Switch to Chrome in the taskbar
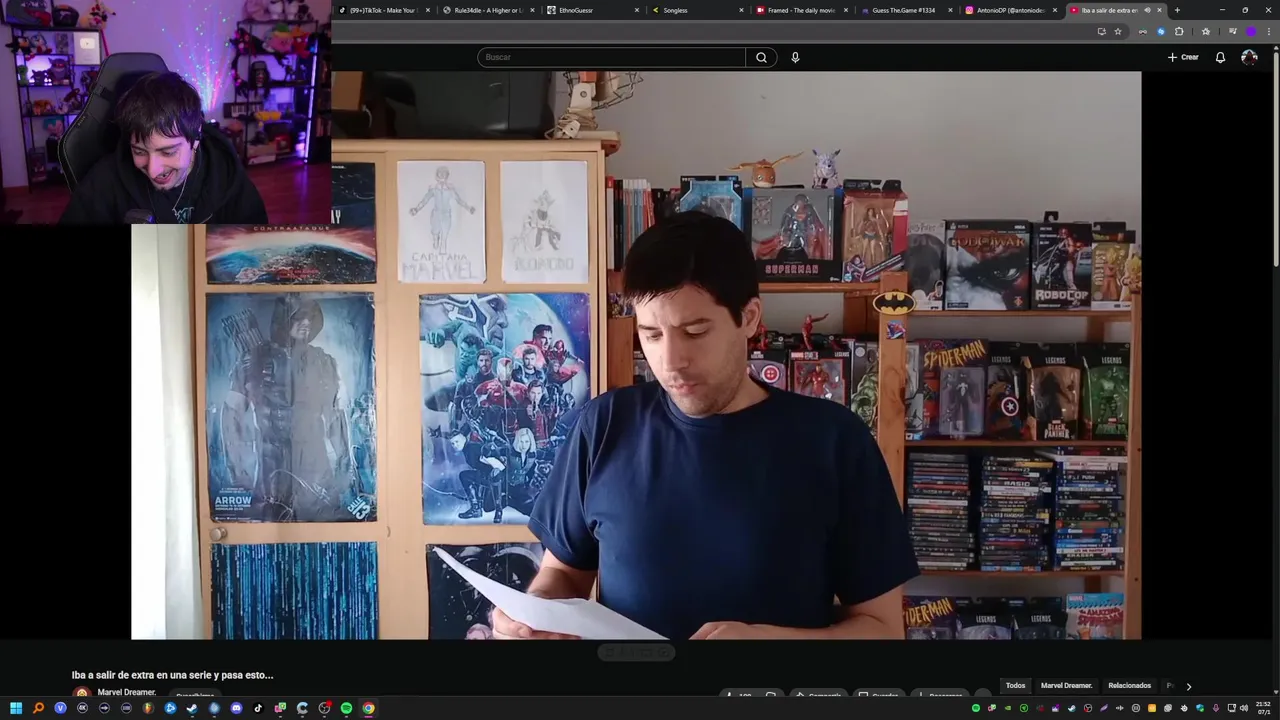Viewport: 1280px width, 720px height. tap(368, 708)
